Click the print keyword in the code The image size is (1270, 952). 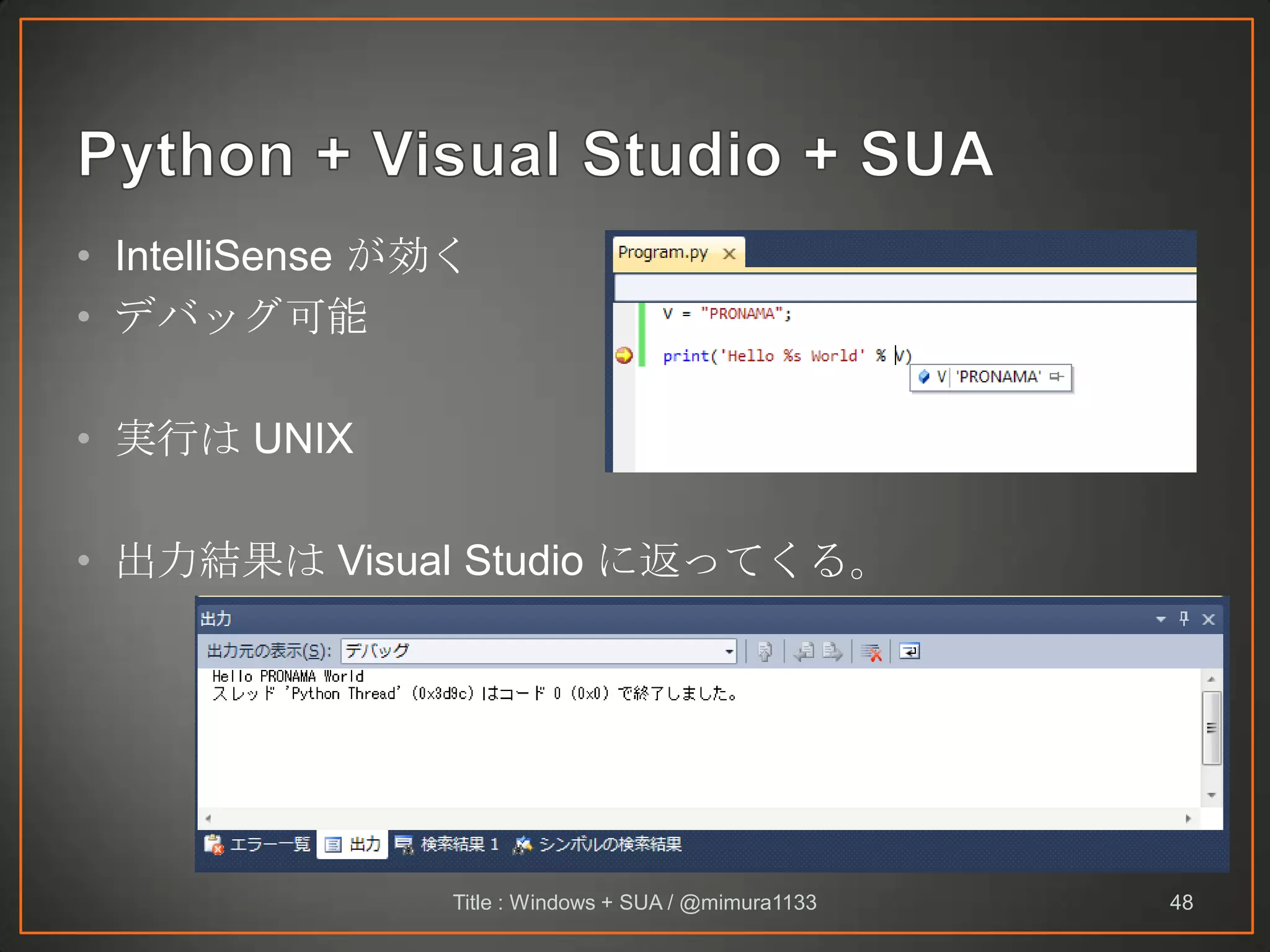685,356
